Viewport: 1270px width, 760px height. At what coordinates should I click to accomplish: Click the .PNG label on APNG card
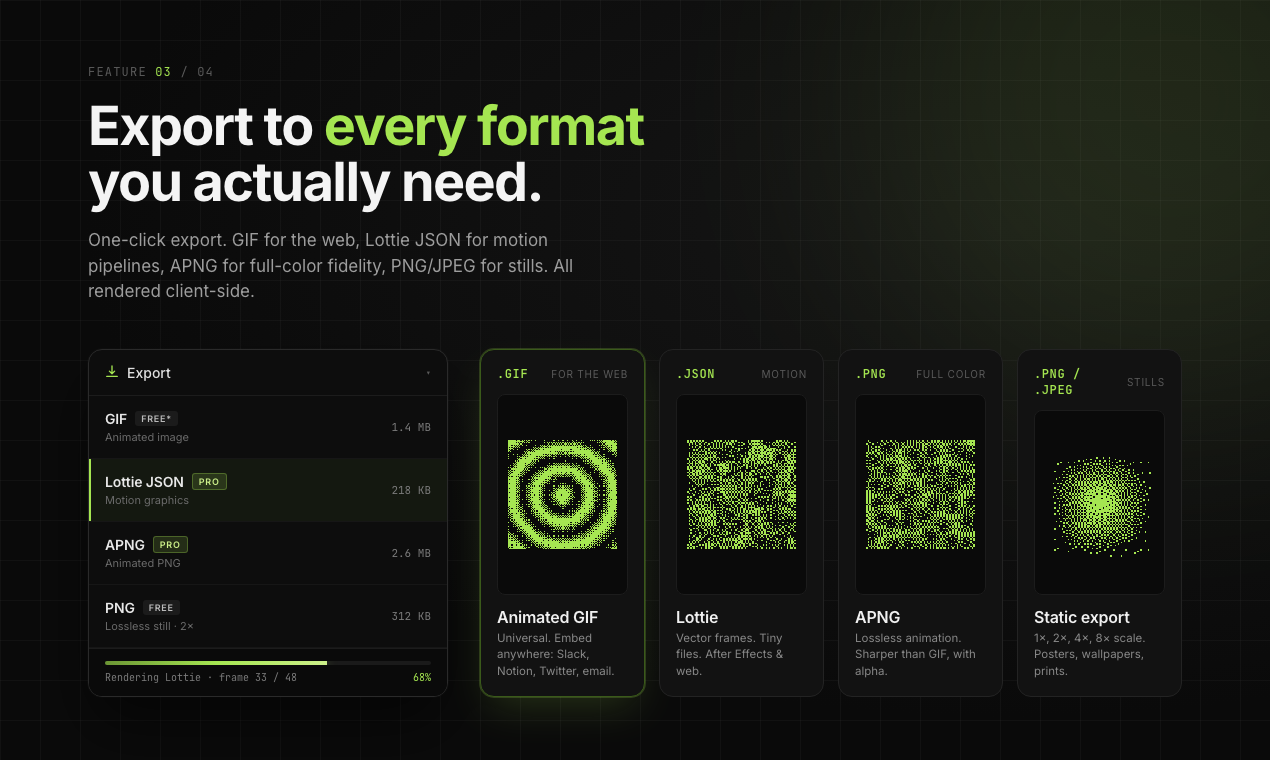point(871,374)
